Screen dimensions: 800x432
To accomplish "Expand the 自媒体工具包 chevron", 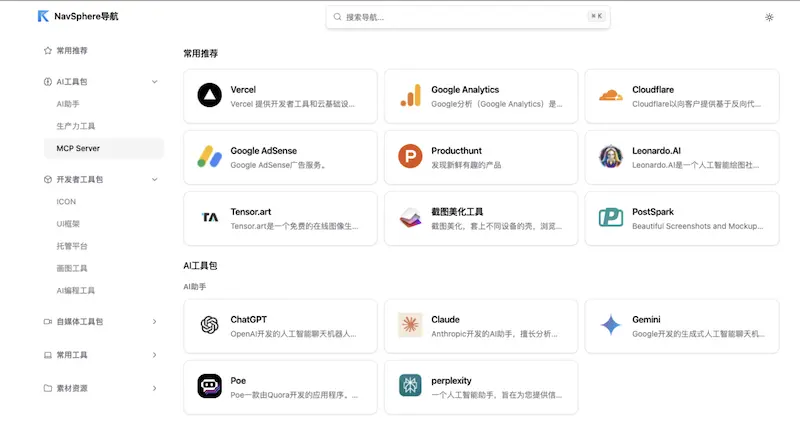I will [155, 322].
